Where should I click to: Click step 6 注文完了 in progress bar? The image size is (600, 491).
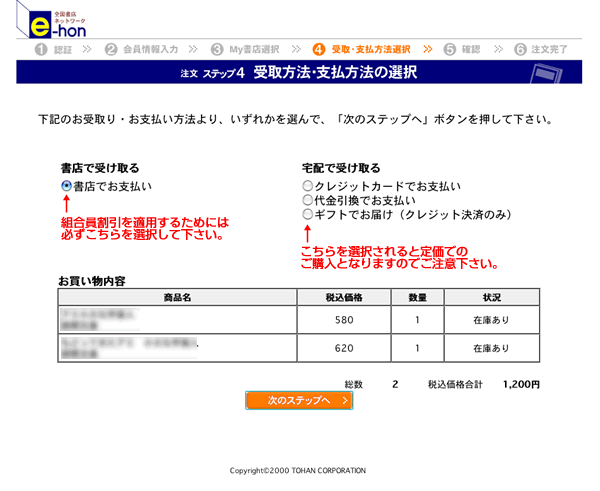541,49
